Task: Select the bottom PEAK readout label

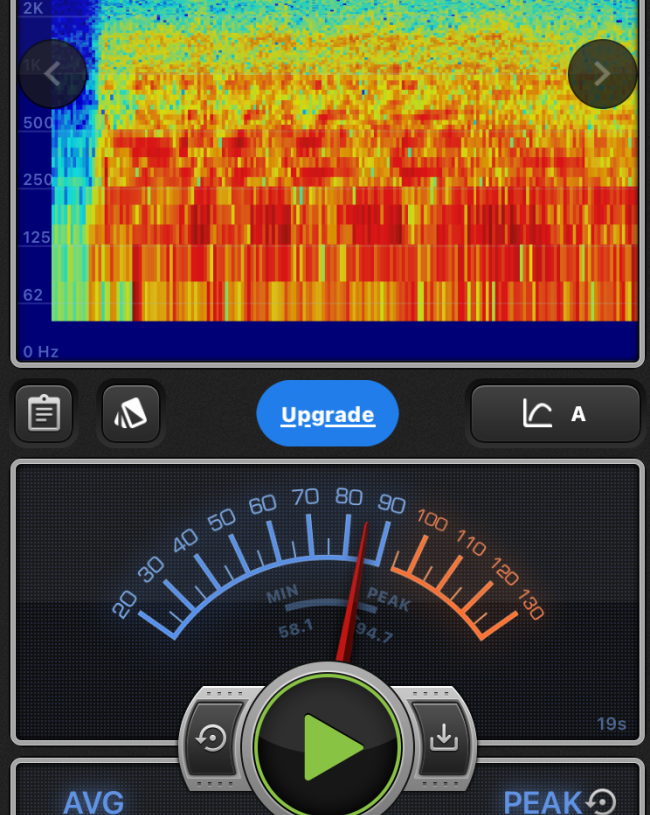Action: (x=542, y=802)
